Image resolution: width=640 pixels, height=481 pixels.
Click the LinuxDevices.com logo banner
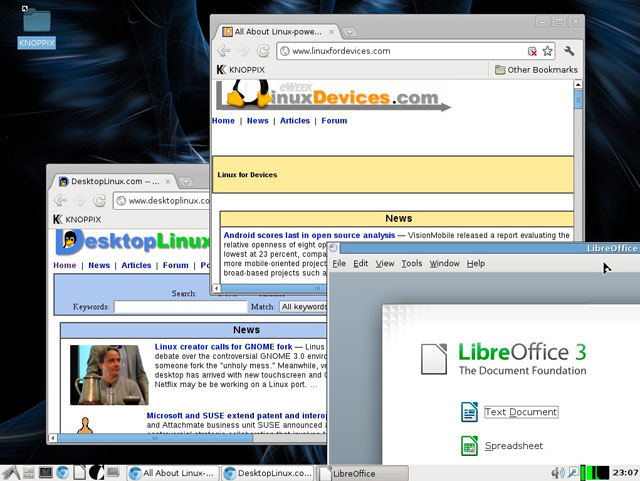(333, 95)
